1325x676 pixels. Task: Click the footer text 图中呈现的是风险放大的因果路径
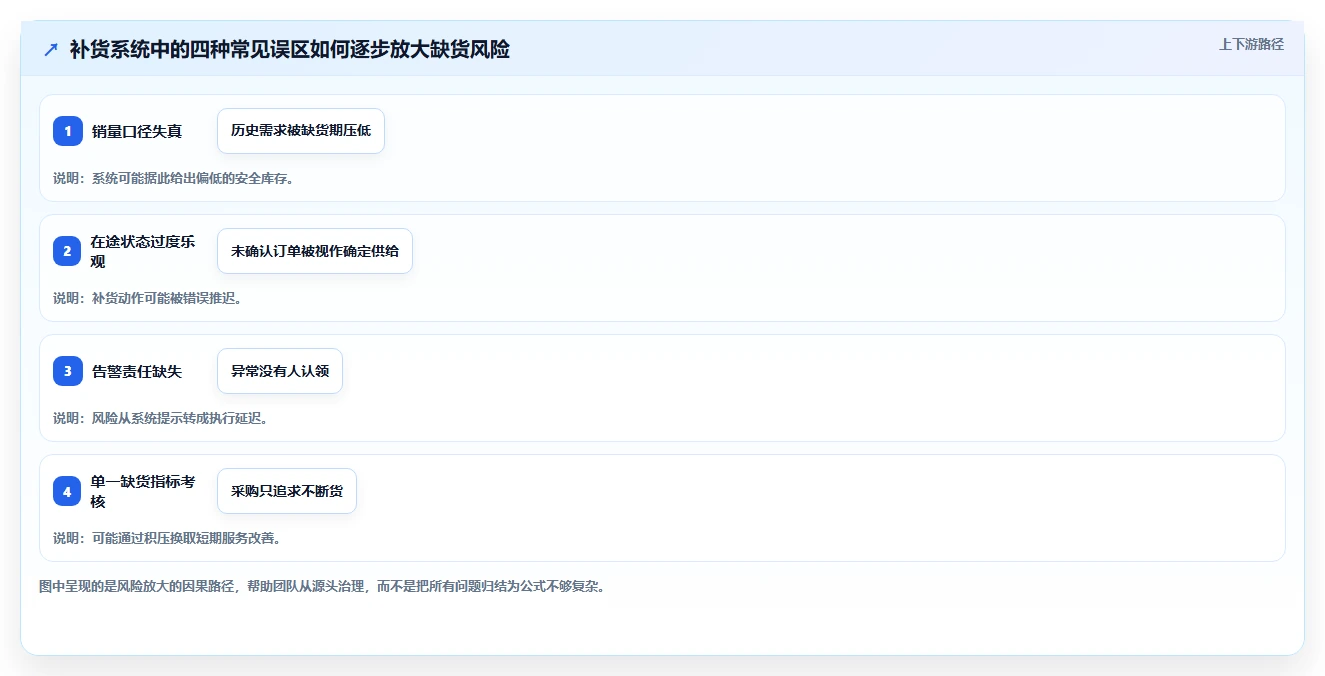pyautogui.click(x=136, y=586)
